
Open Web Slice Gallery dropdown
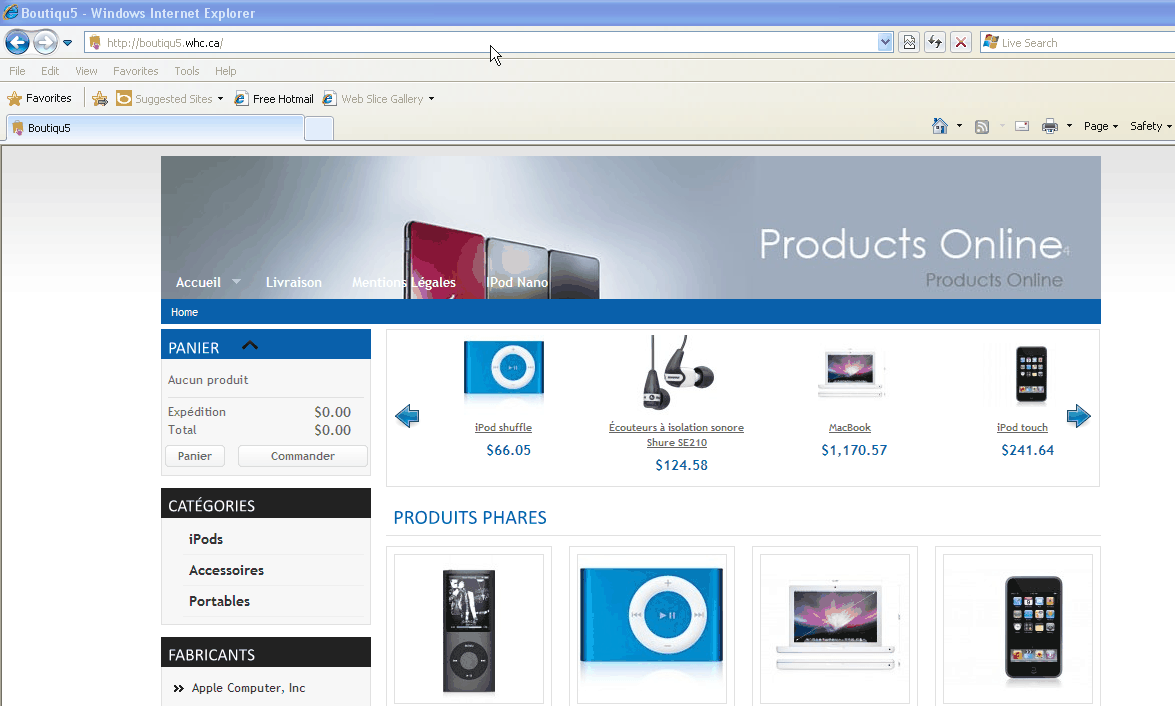[x=378, y=99]
